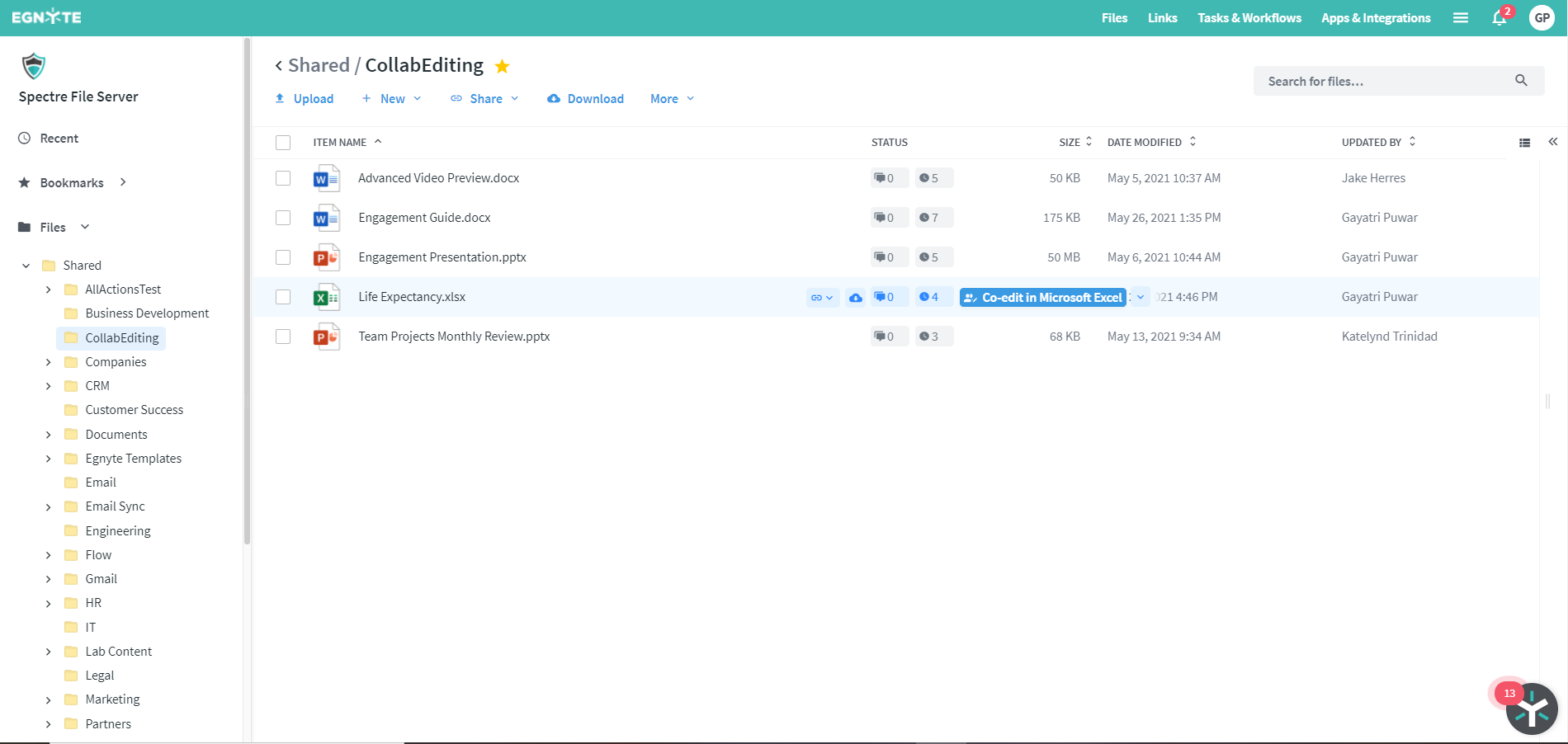Image resolution: width=1568 pixels, height=744 pixels.
Task: Click the notifications bell icon
Action: click(x=1499, y=18)
